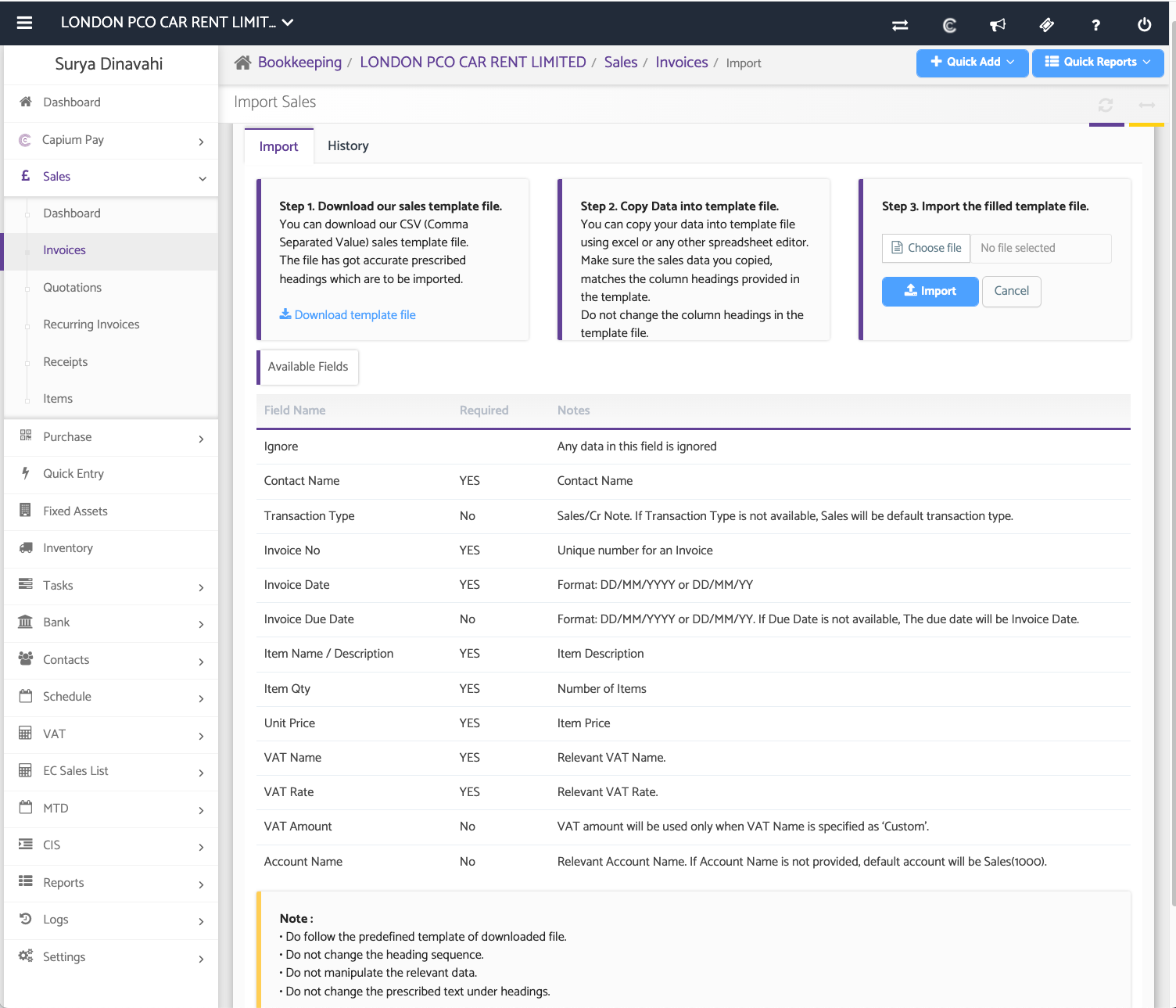The height and width of the screenshot is (1008, 1176).
Task: Collapse the Sales menu chevron
Action: (202, 178)
